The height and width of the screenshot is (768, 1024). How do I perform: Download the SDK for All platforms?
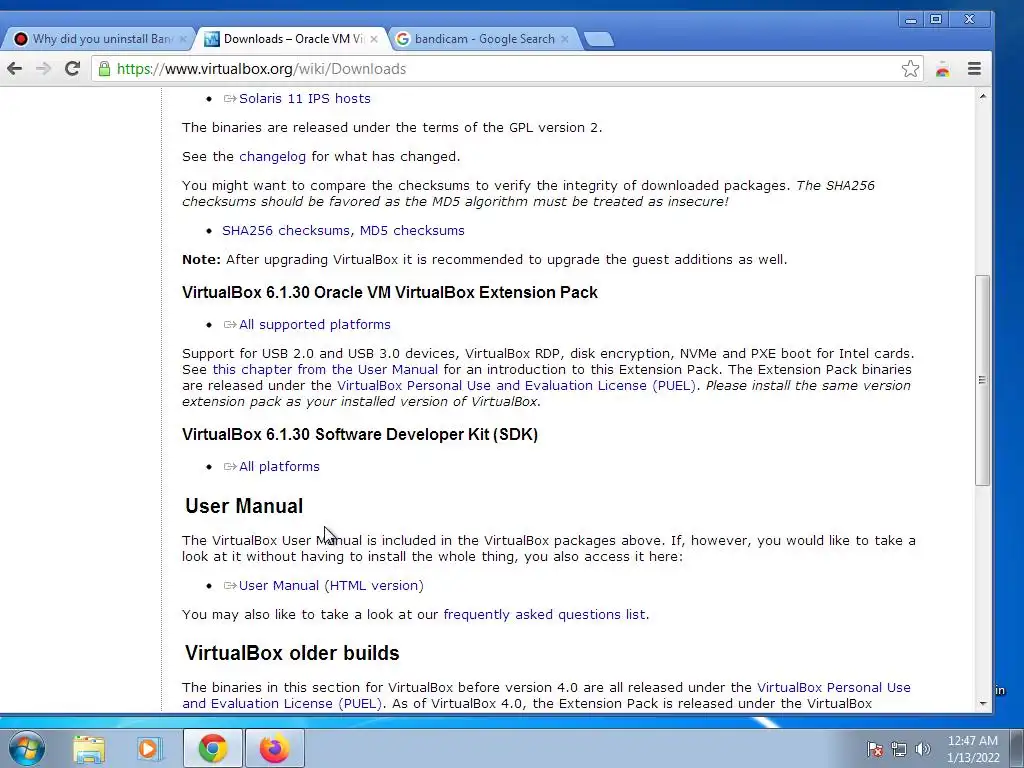(279, 466)
